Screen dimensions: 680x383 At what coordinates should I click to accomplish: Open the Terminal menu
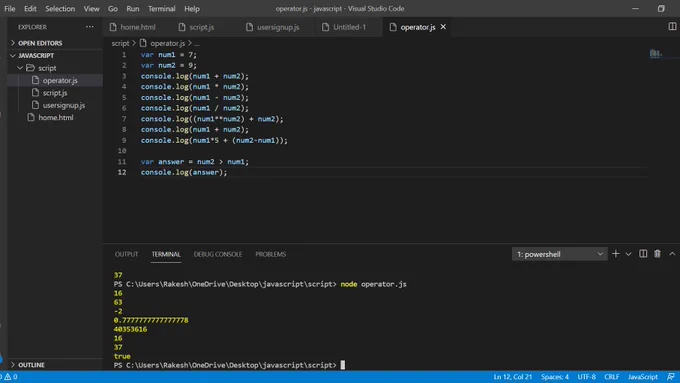point(162,9)
